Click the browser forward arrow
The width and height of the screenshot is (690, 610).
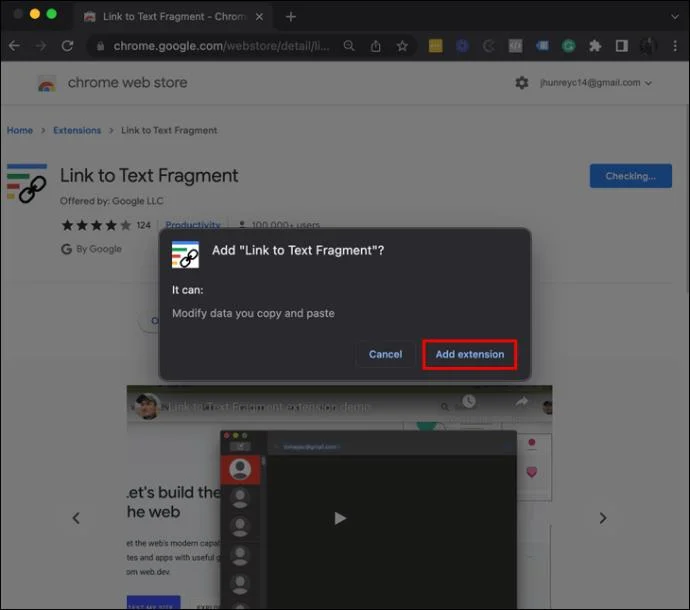tap(41, 46)
